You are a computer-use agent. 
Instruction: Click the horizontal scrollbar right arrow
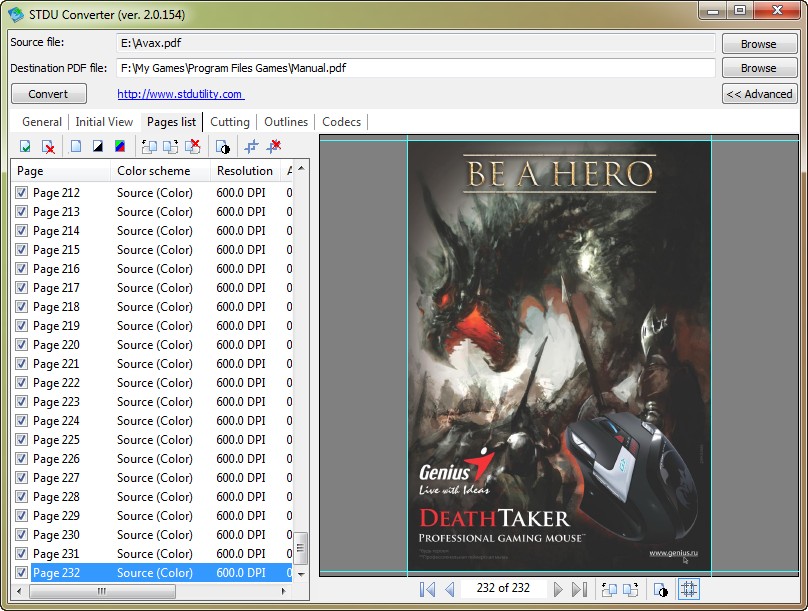(283, 591)
